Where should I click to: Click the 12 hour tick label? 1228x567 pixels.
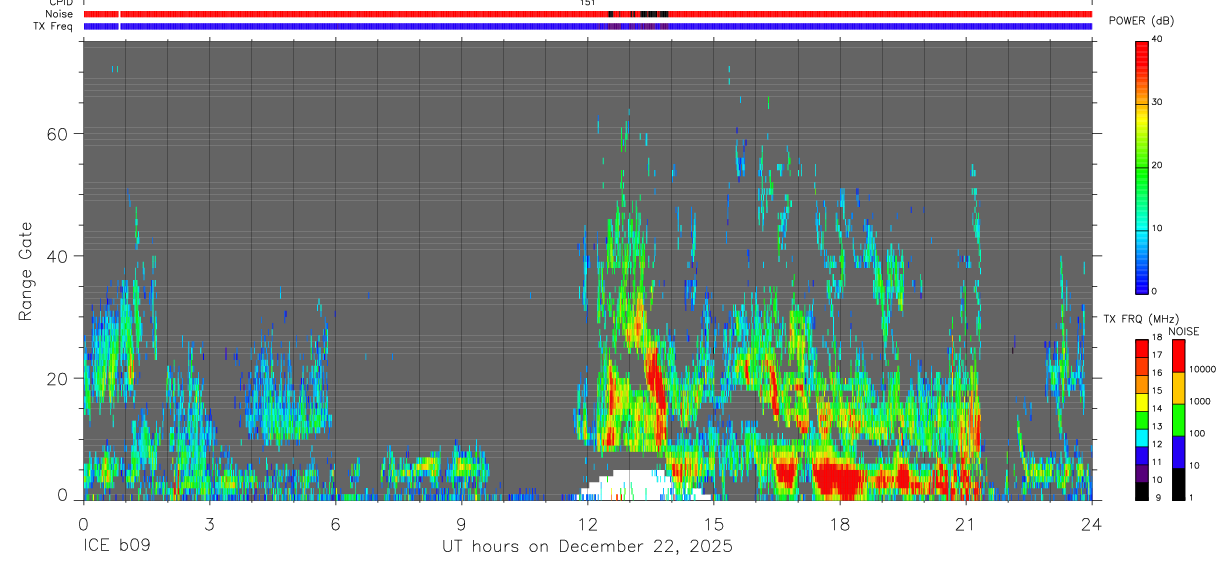[x=587, y=523]
